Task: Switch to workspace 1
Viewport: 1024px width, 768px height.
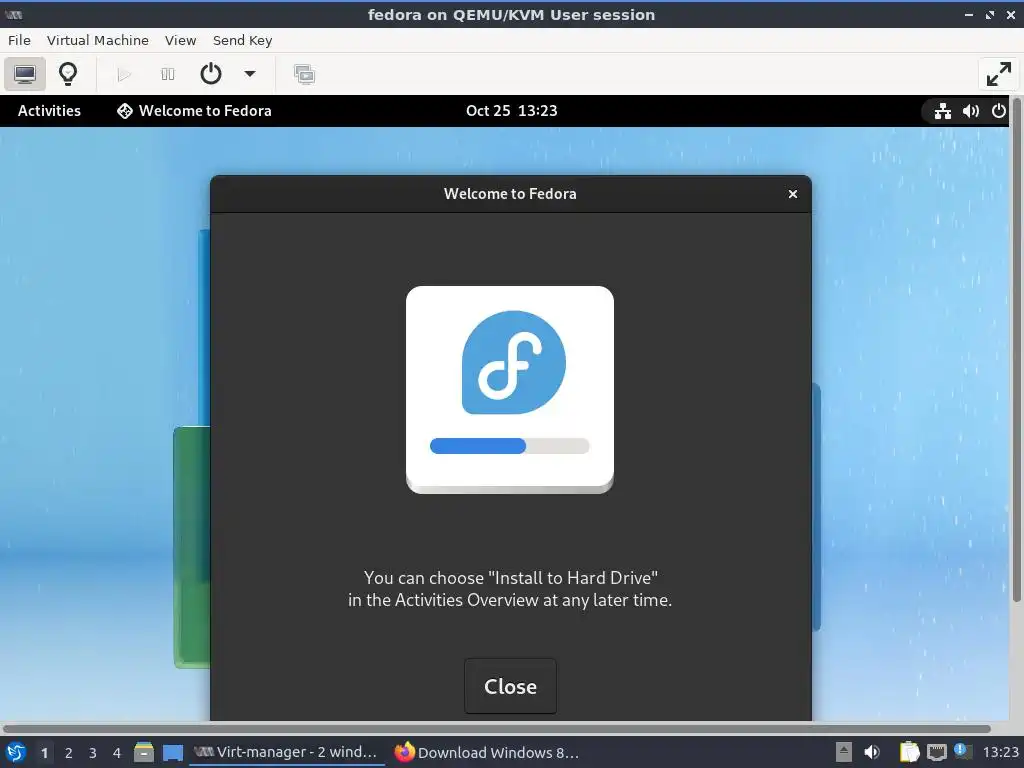Action: pyautogui.click(x=44, y=753)
